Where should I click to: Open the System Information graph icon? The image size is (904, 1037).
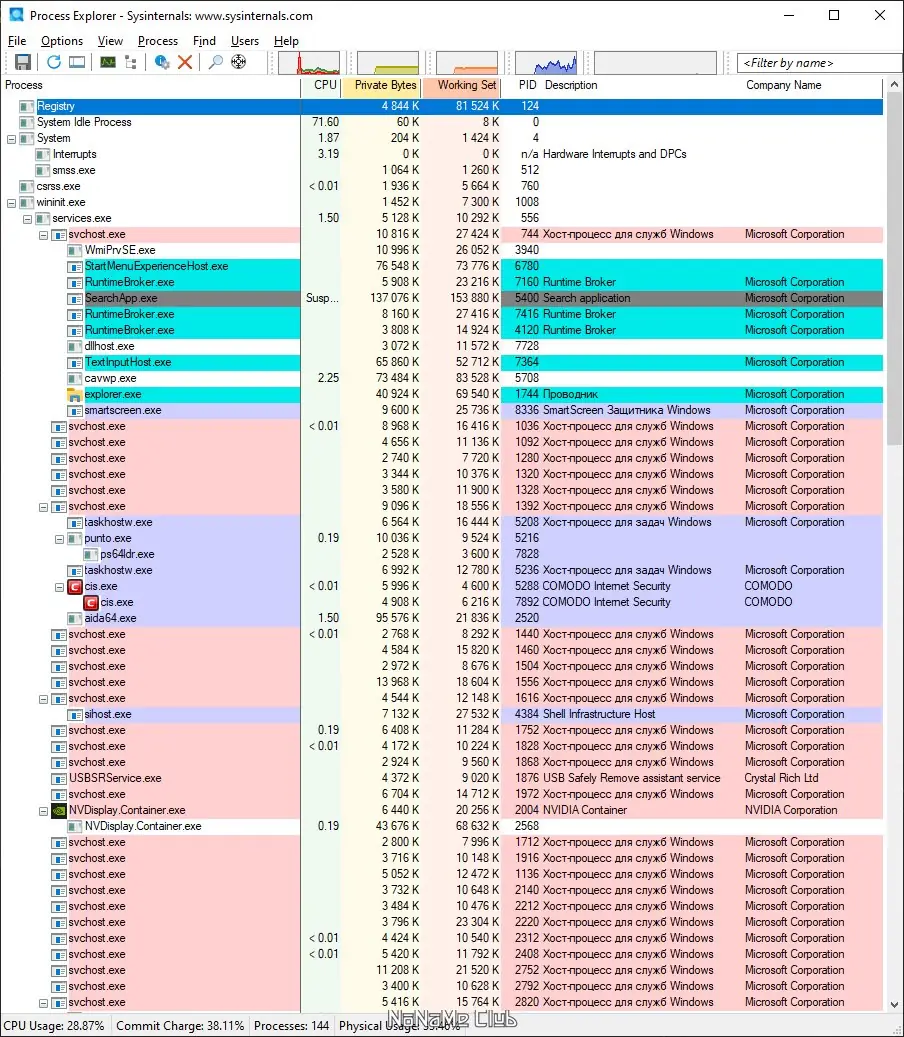[x=108, y=62]
